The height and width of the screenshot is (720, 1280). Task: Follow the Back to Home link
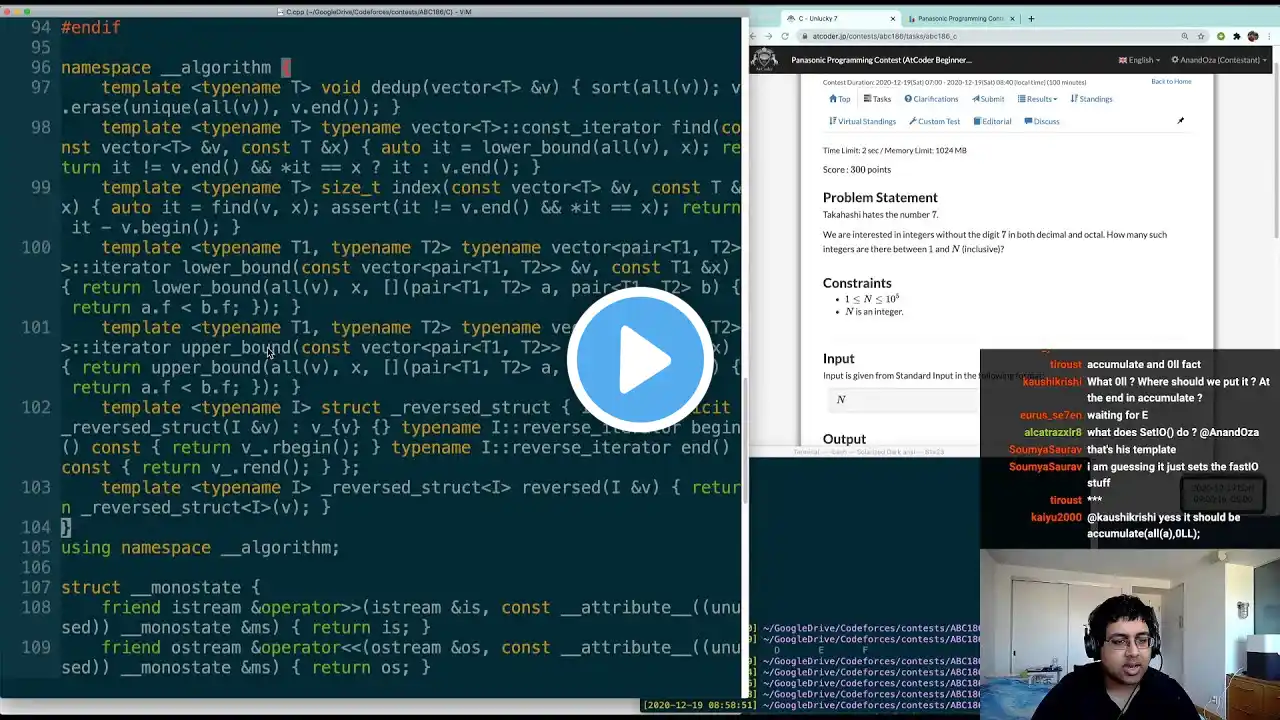[1171, 81]
